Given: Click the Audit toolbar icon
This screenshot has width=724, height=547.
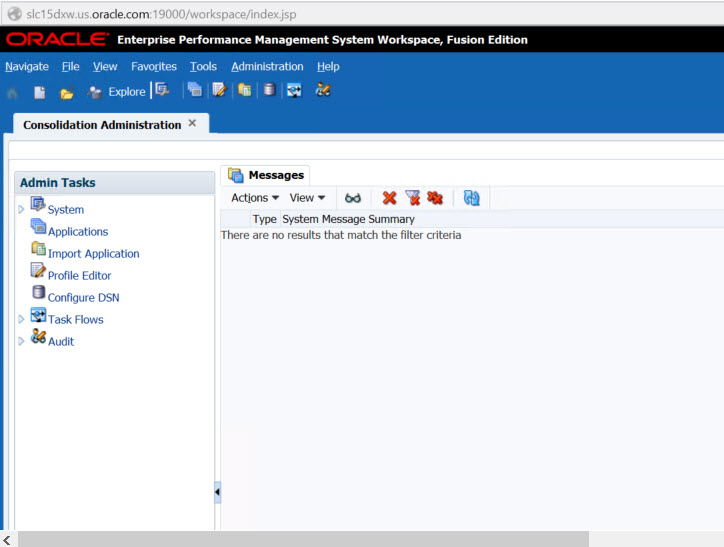Looking at the screenshot, I should 323,89.
